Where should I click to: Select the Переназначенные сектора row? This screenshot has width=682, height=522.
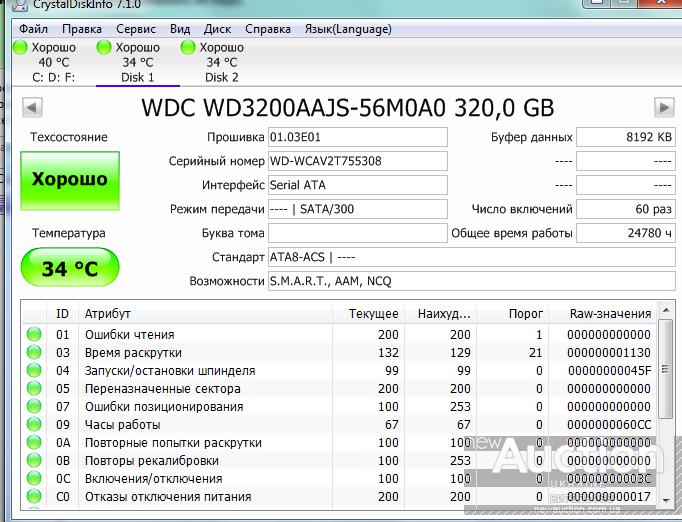(x=339, y=388)
